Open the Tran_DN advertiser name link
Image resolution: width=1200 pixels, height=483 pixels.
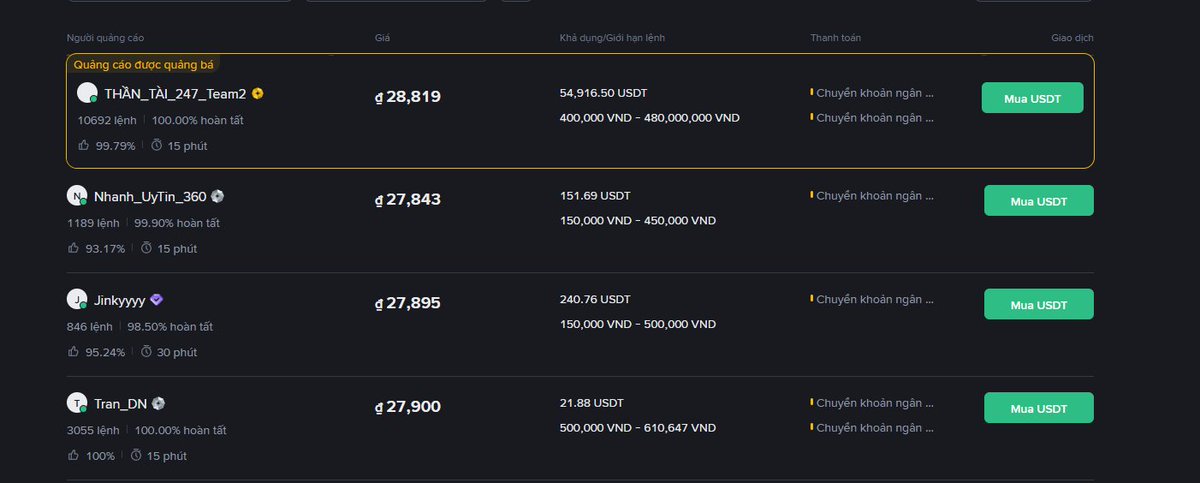[x=120, y=404]
